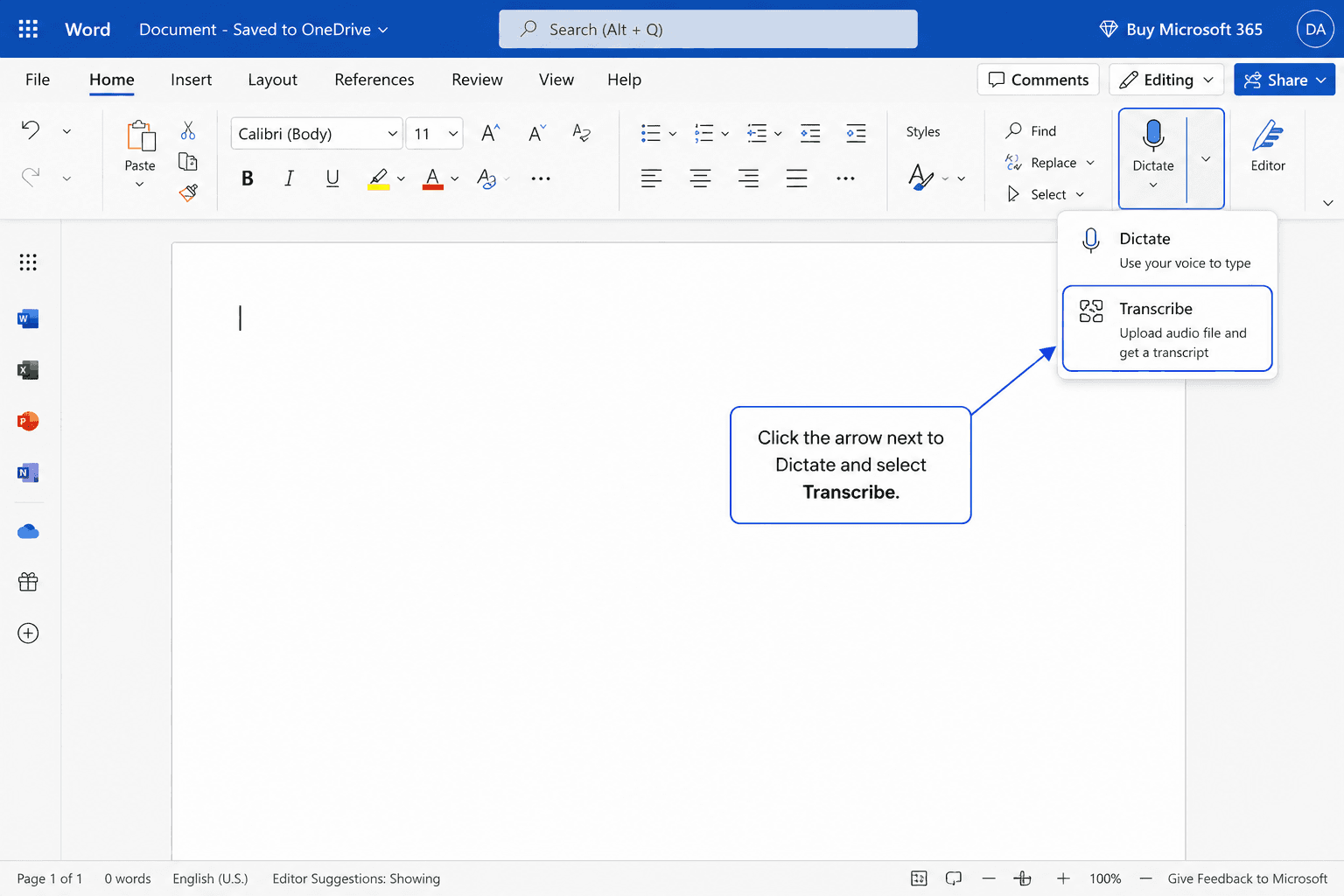Click the Shrink Font icon
1344x896 pixels.
point(537,133)
